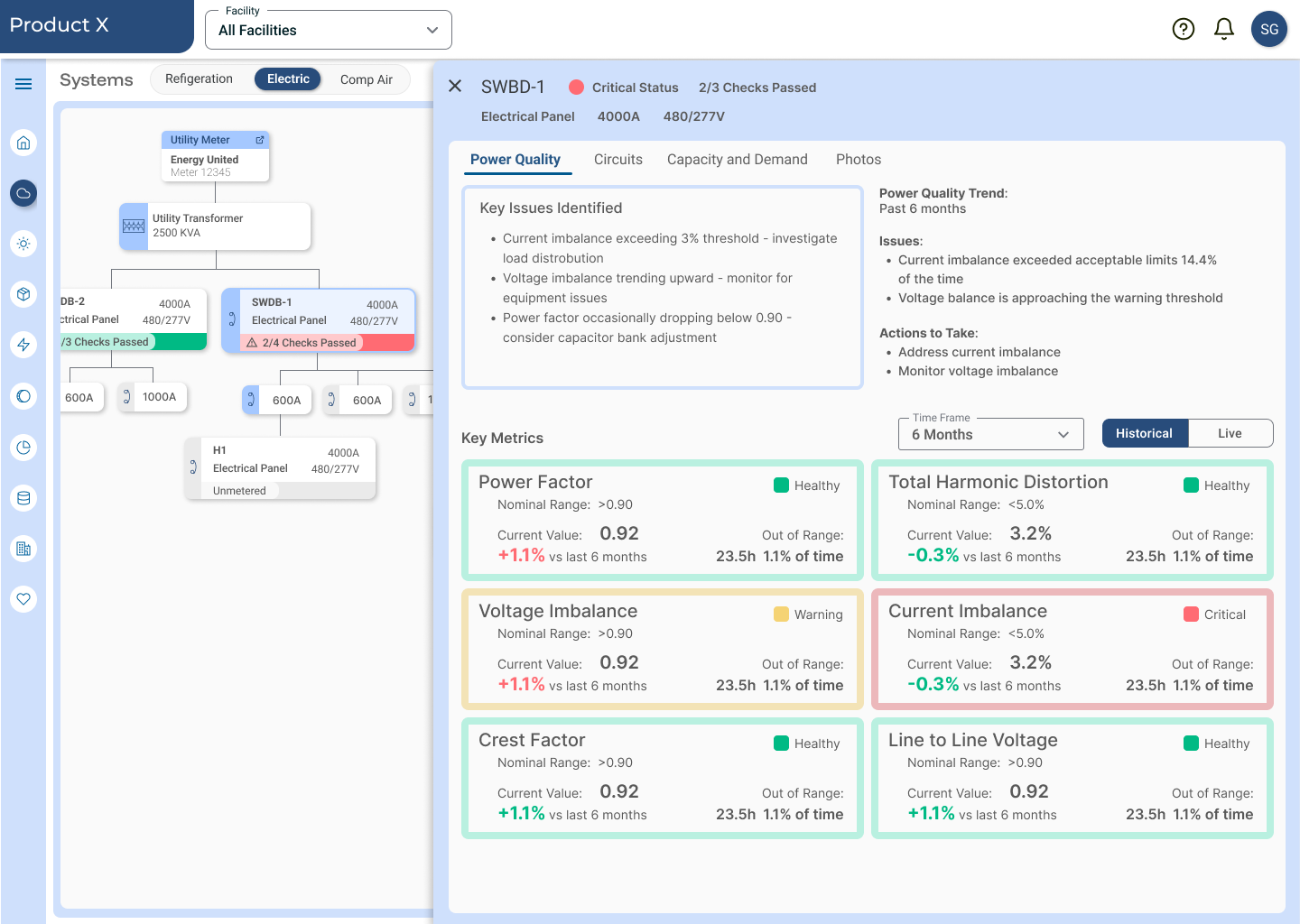Open the help question mark icon
This screenshot has width=1300, height=924.
[1183, 30]
